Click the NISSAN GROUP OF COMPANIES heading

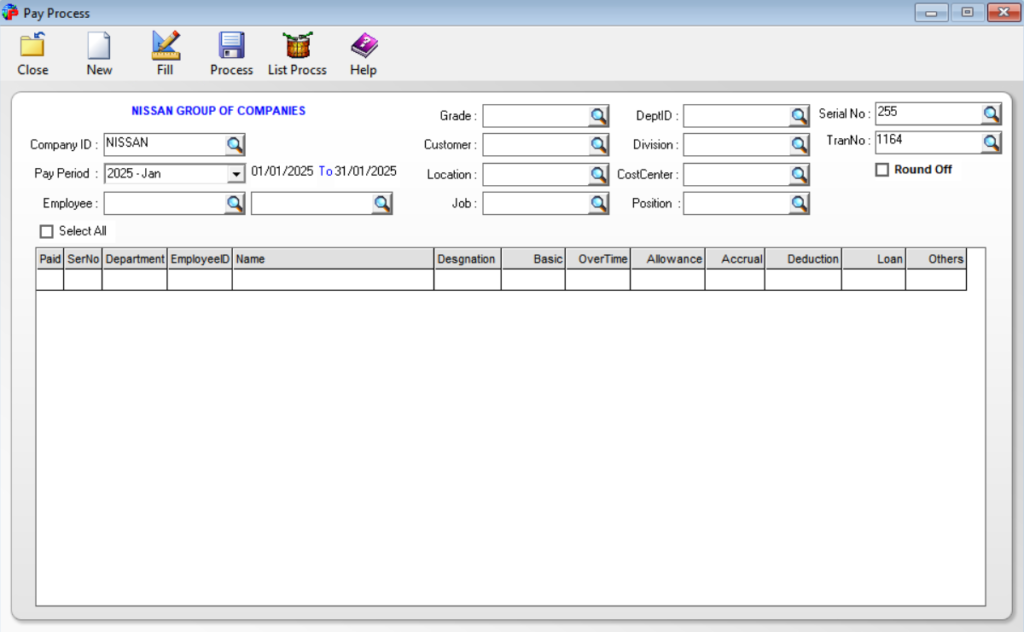pos(218,111)
